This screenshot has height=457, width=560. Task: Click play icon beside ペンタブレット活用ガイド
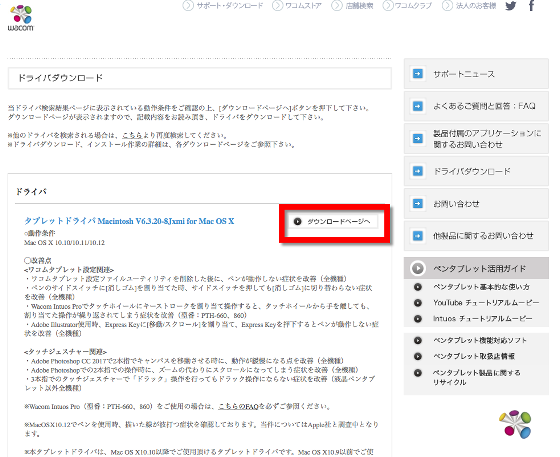(418, 268)
